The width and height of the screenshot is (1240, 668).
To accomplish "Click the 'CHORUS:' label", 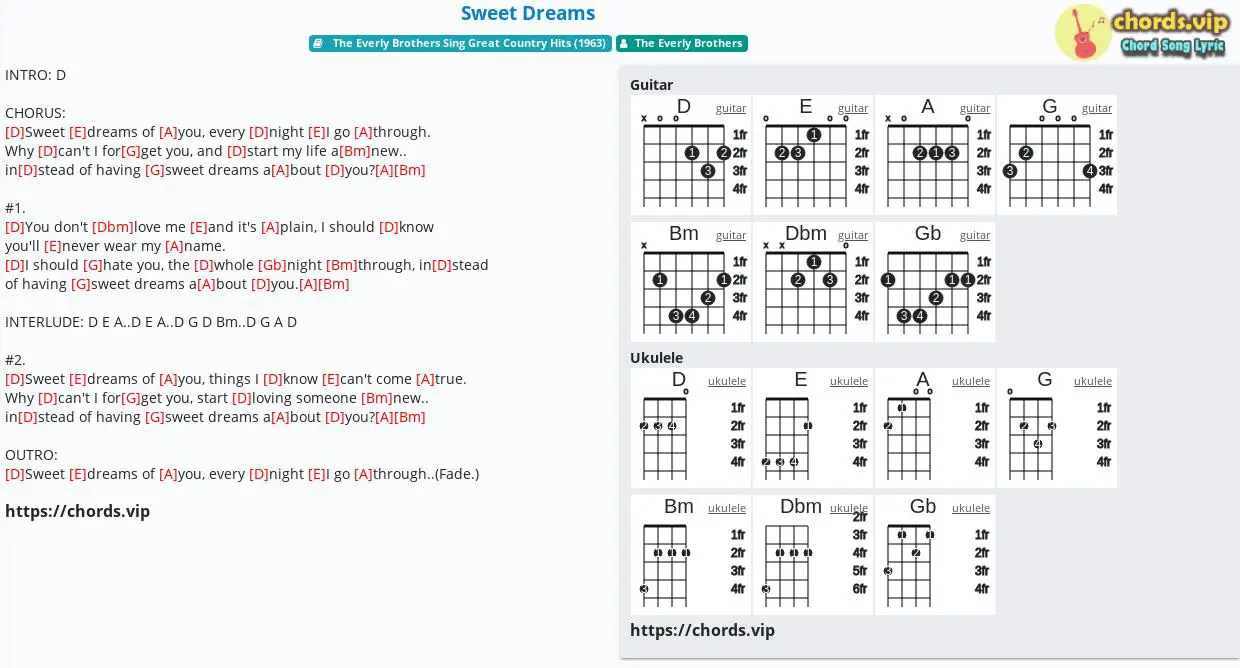I will click(x=35, y=113).
